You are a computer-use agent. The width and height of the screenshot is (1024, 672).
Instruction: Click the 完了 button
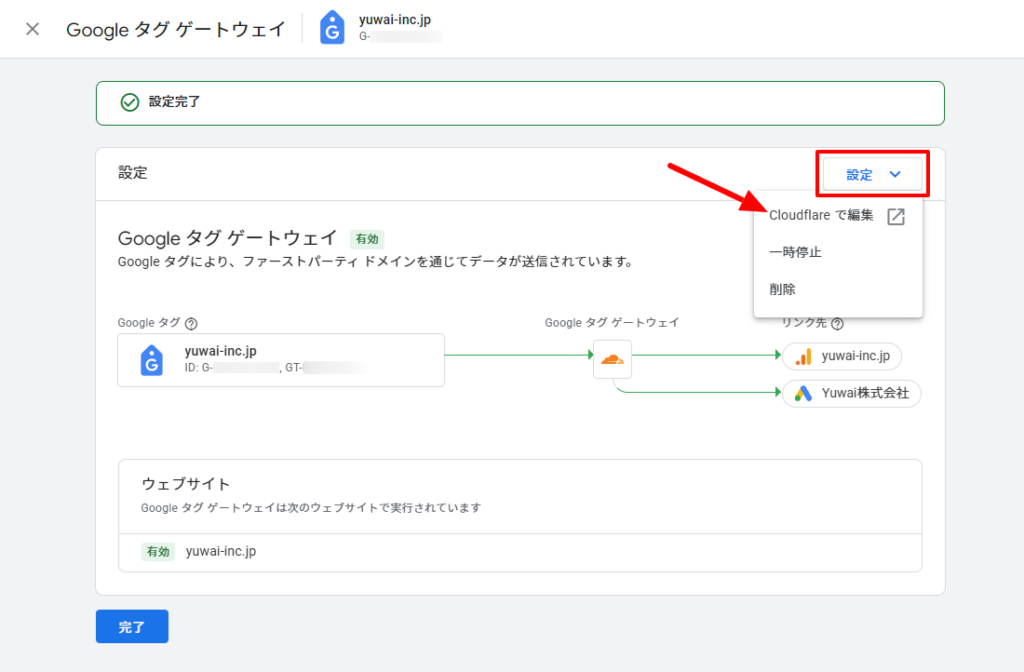(x=132, y=626)
